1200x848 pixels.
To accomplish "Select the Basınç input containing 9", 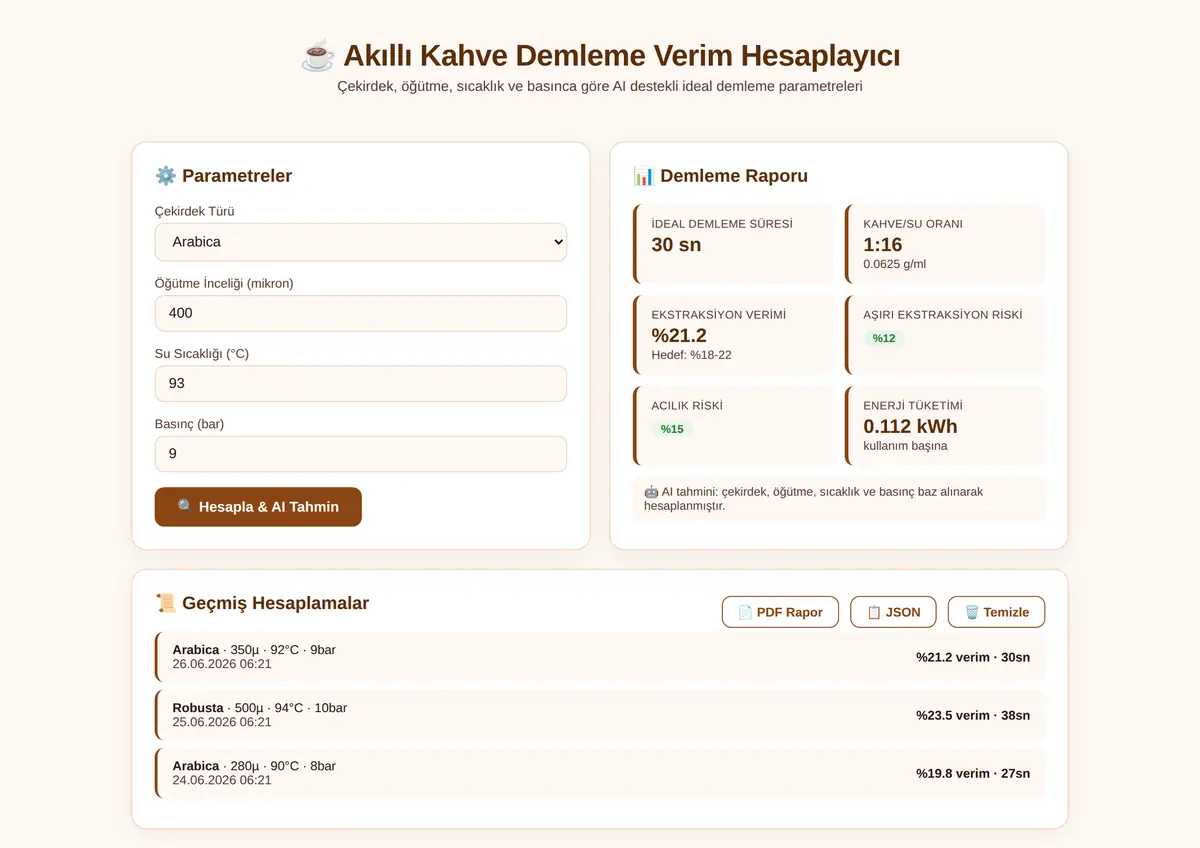I will click(x=361, y=453).
